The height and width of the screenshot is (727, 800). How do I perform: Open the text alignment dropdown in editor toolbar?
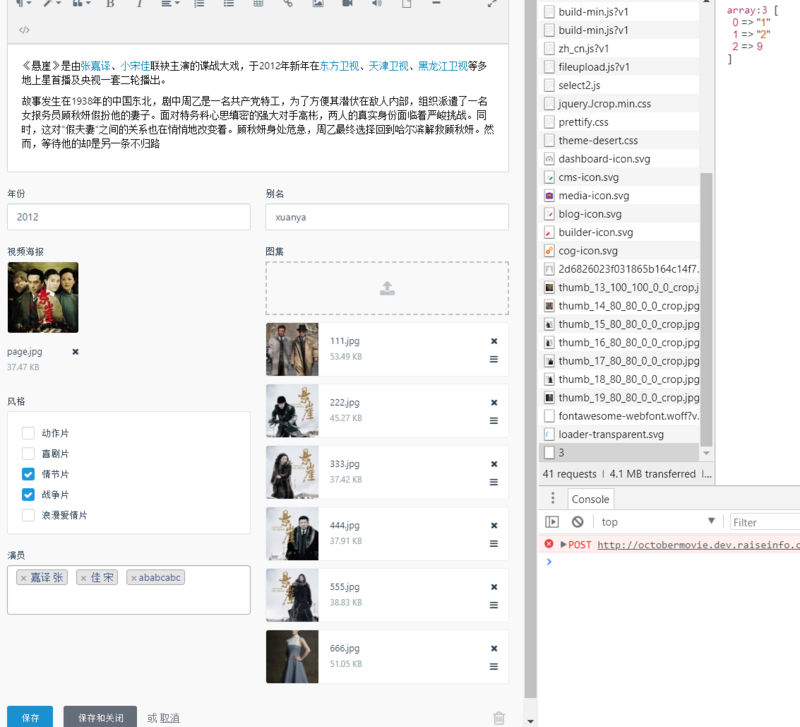tap(170, 4)
